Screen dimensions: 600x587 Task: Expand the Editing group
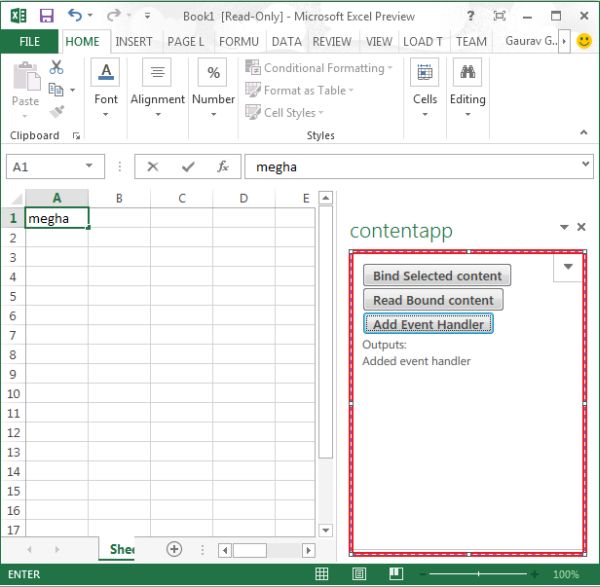click(468, 88)
